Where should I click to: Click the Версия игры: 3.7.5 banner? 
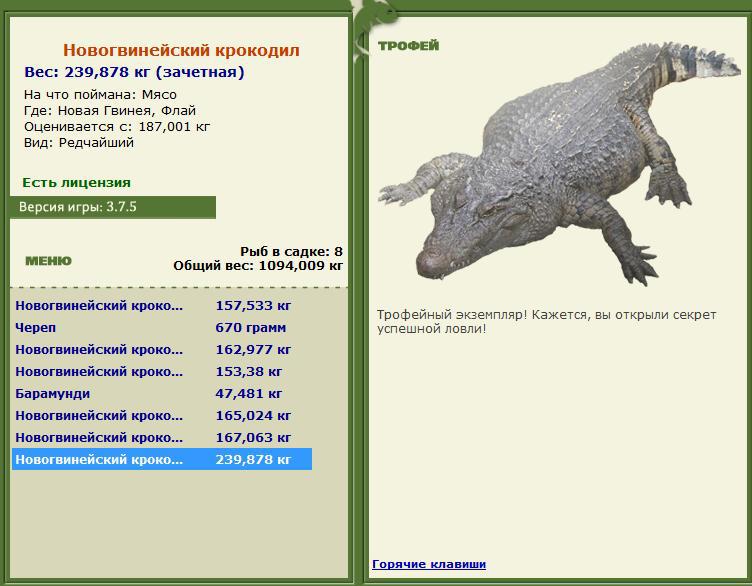coord(113,207)
